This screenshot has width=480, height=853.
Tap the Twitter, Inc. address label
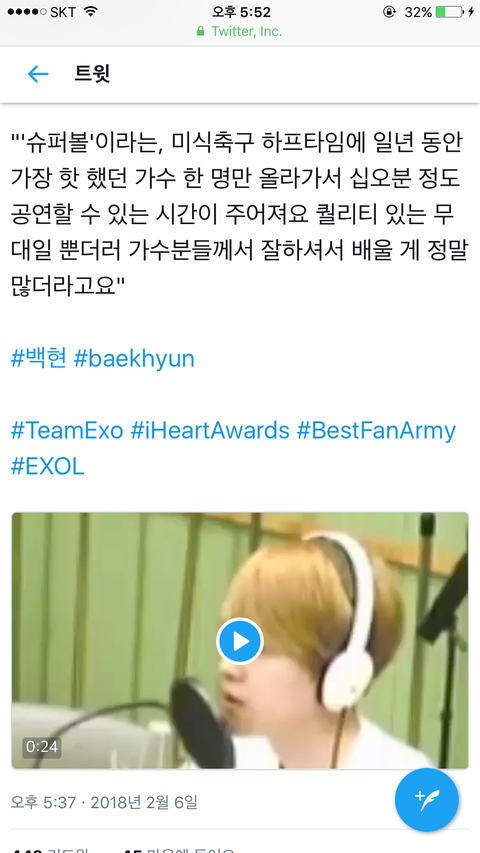click(247, 32)
